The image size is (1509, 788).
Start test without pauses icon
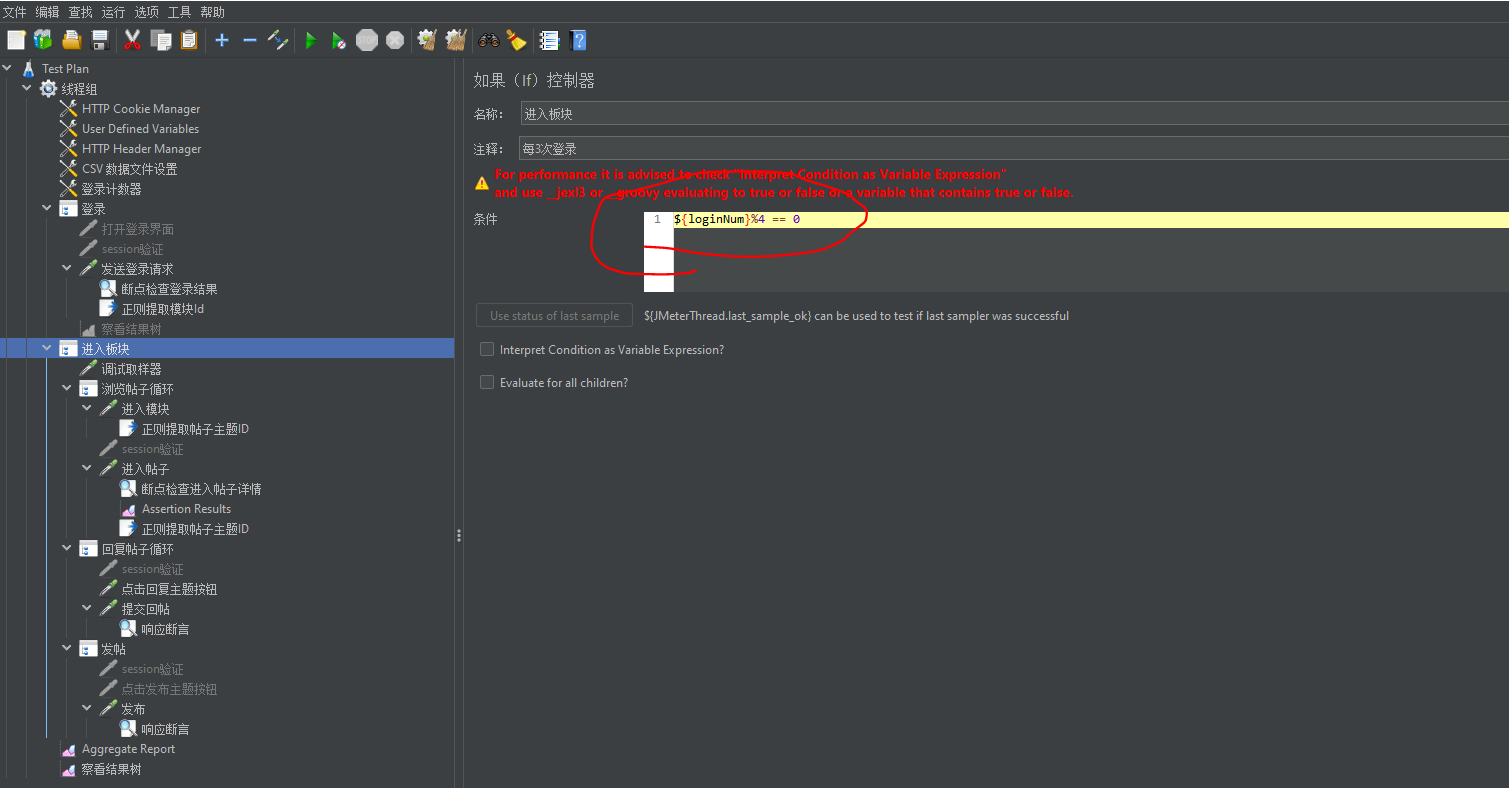coord(339,40)
